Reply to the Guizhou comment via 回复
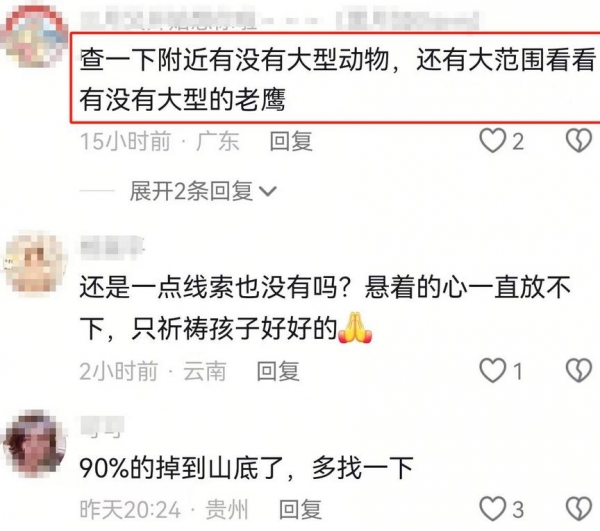600x531 pixels. coord(300,510)
